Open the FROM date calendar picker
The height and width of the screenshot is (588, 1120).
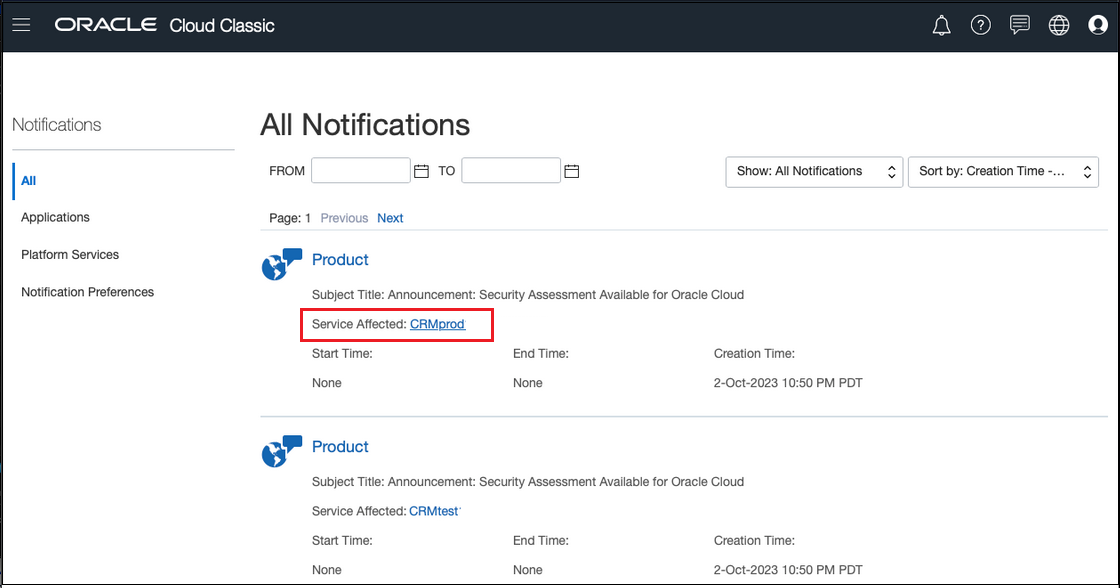tap(422, 170)
